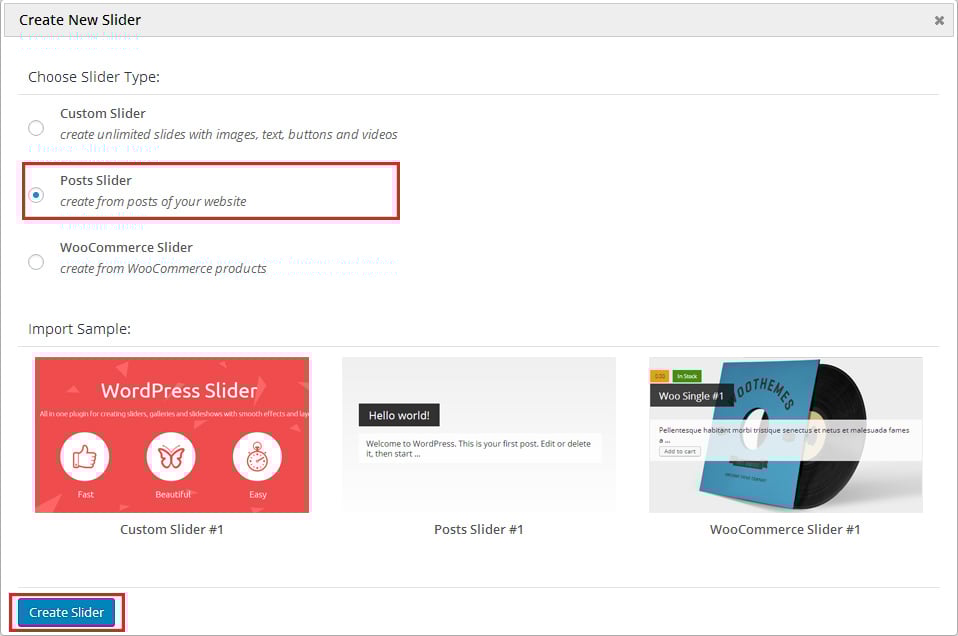Click the WooCommerce Slider #1 caption
The image size is (958, 636).
click(x=785, y=529)
